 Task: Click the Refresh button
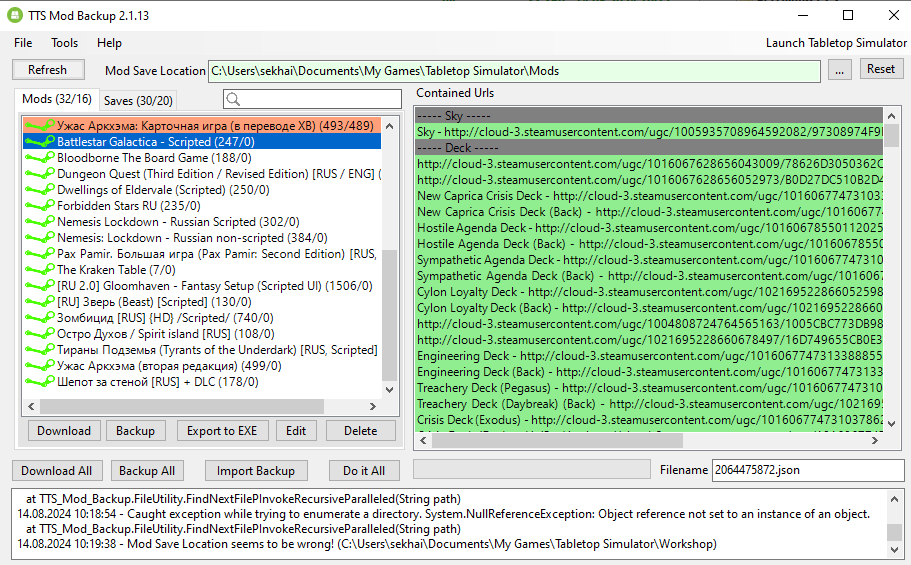(48, 70)
